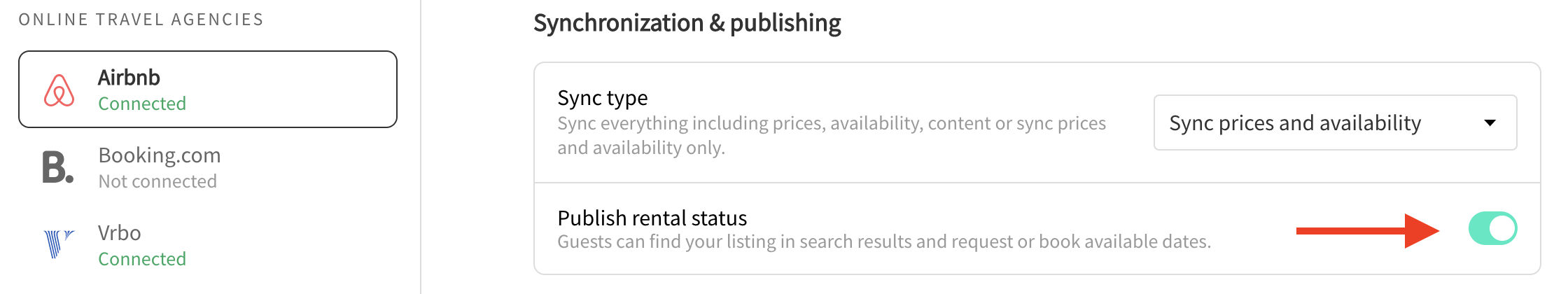Click the 'Online Travel Agencies' section header
This screenshot has width=1568, height=294.
(x=141, y=20)
